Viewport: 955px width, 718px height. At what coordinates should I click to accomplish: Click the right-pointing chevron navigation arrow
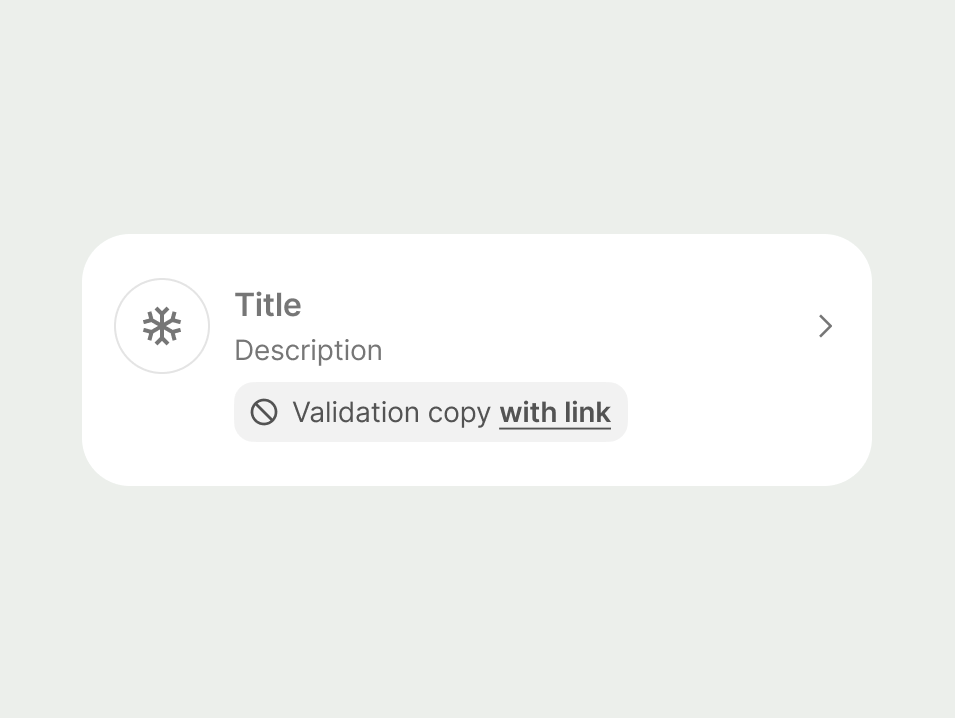(825, 326)
